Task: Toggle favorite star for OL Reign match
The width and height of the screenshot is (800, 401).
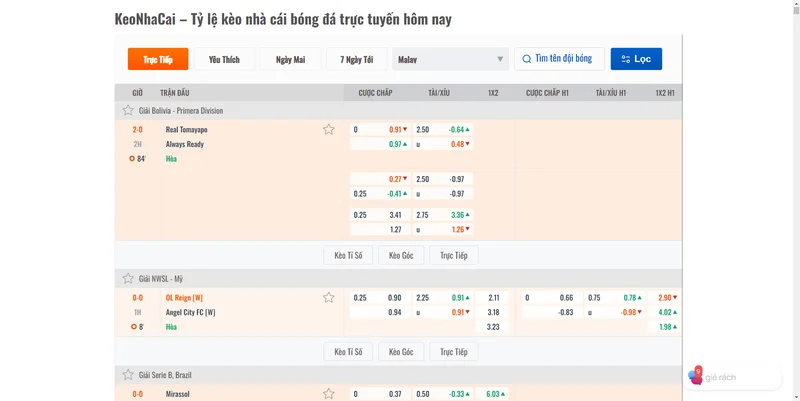Action: 328,298
